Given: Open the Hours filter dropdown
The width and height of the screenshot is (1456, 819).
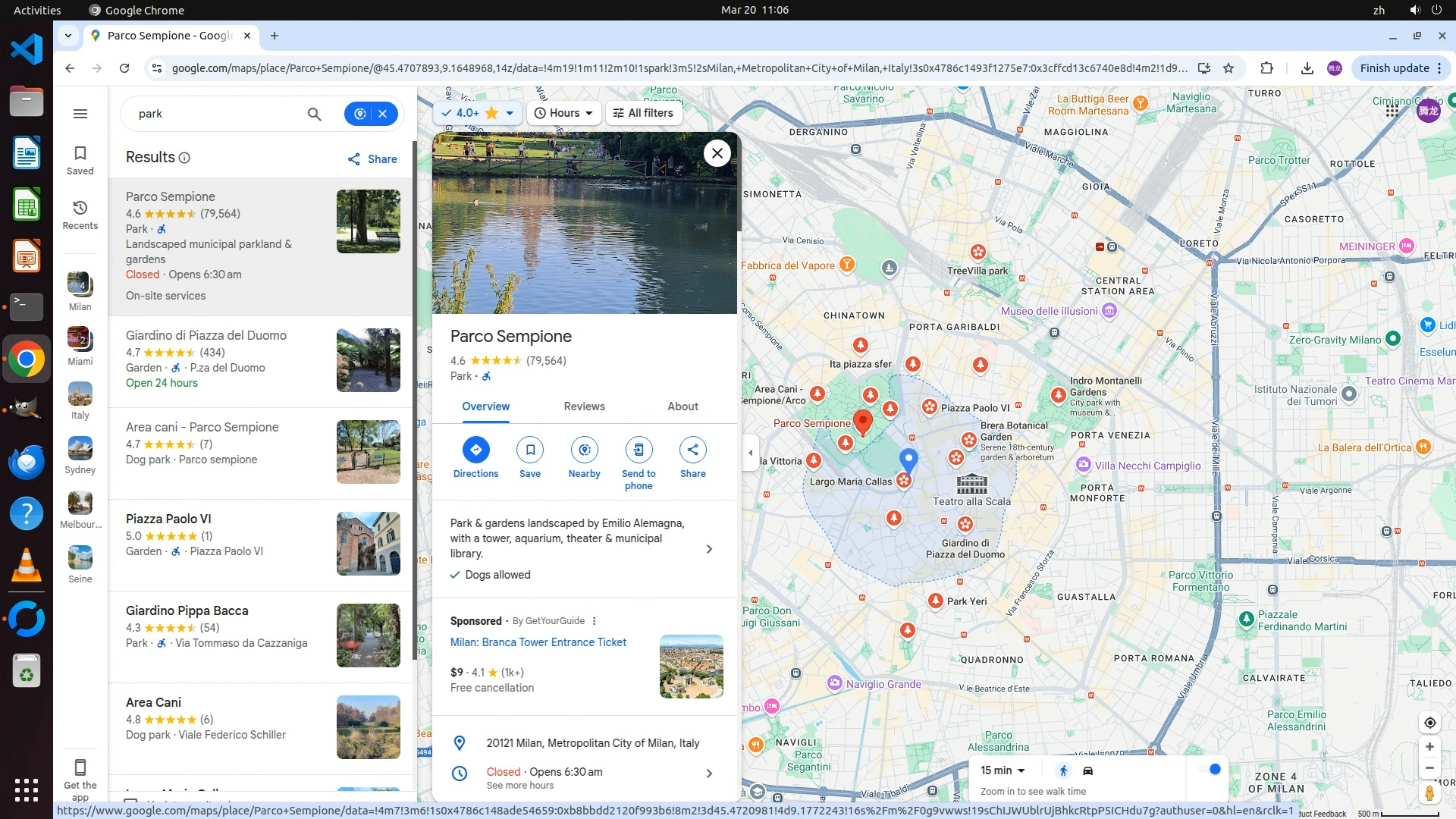Looking at the screenshot, I should (x=563, y=113).
